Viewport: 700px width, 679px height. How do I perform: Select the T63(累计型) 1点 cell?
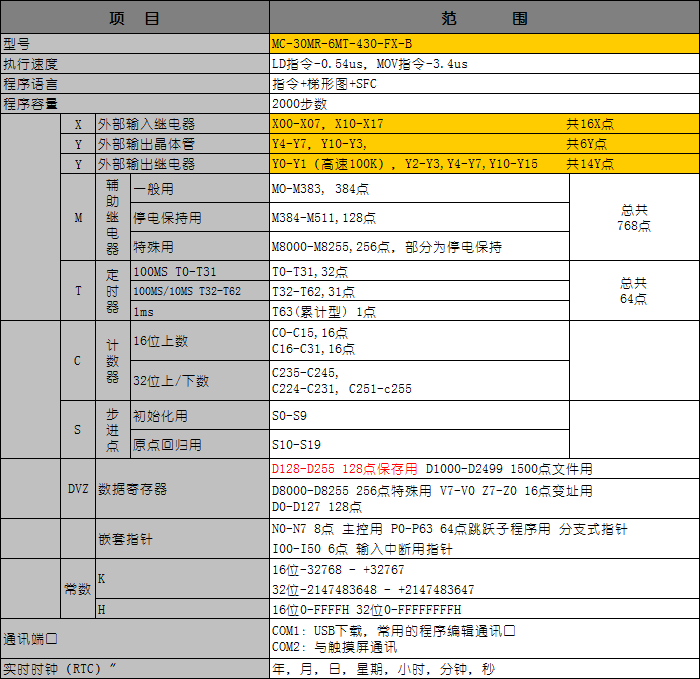tap(324, 311)
